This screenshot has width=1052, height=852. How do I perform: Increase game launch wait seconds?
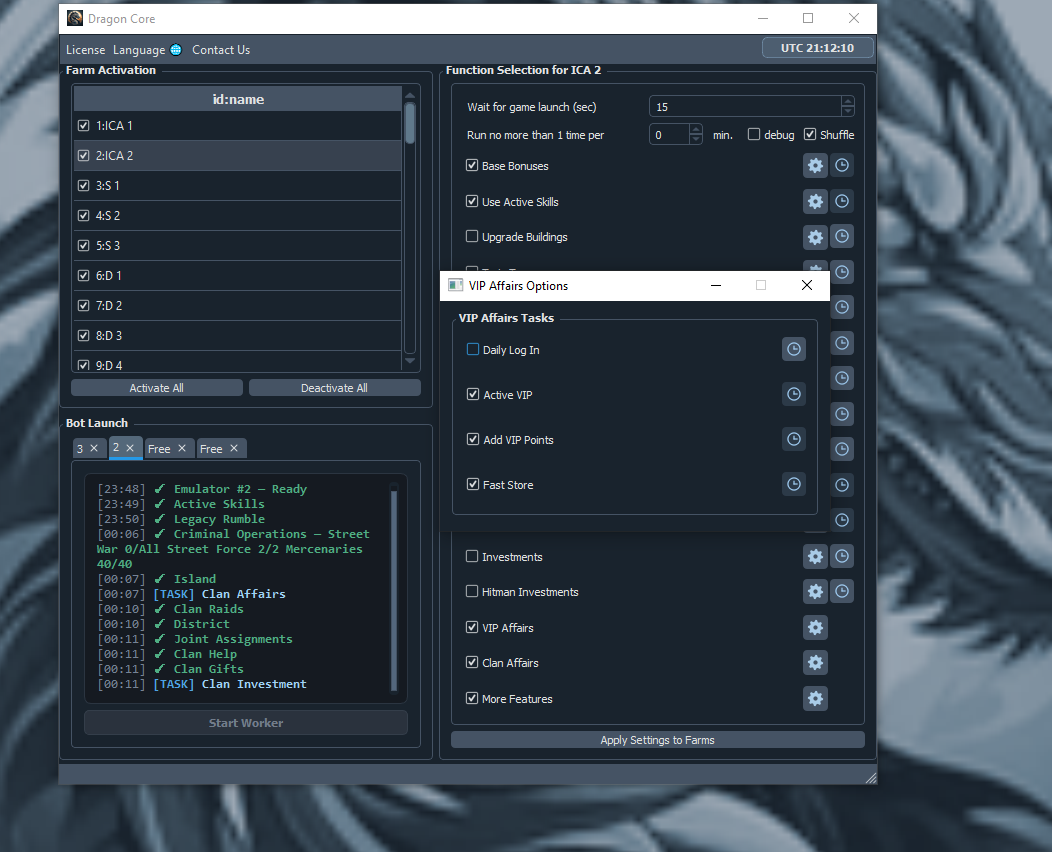point(848,101)
